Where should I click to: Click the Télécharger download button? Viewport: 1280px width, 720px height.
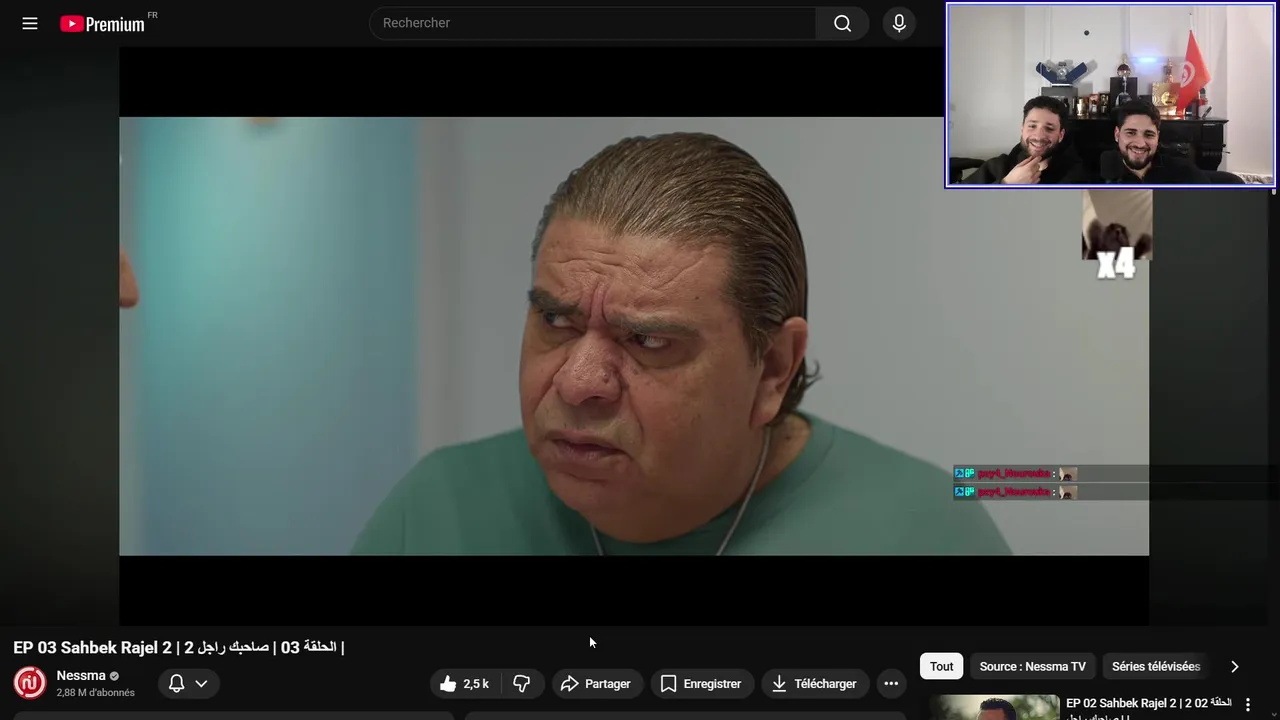[x=814, y=684]
